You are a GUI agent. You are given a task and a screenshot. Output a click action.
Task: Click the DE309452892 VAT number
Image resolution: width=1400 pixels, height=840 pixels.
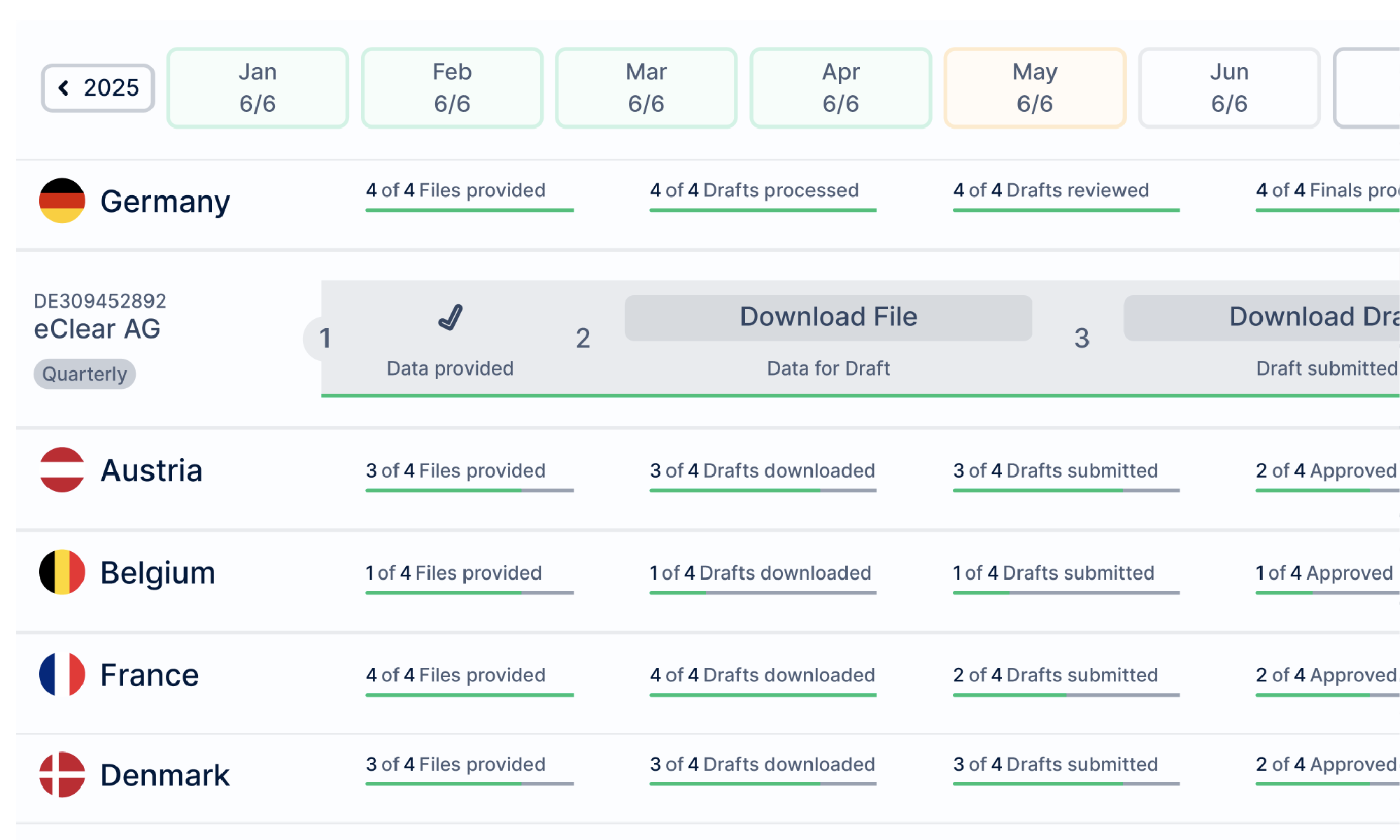point(100,301)
